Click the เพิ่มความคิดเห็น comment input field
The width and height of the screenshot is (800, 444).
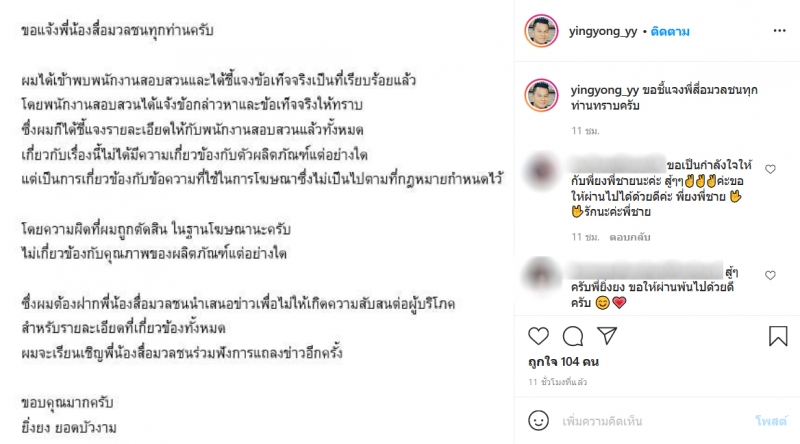click(x=656, y=421)
